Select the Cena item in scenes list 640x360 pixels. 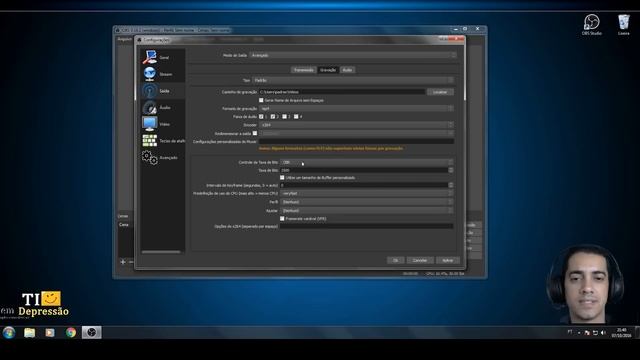124,225
